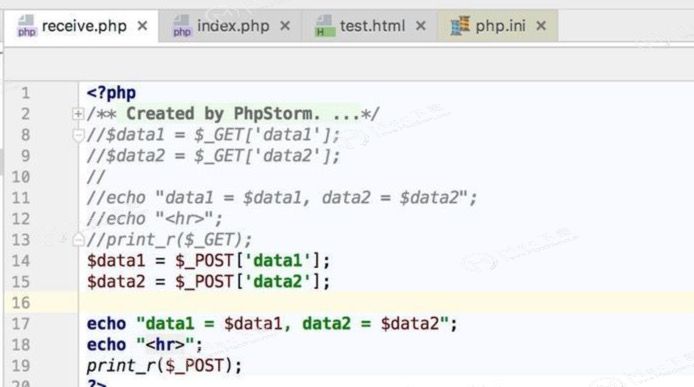This screenshot has width=694, height=387.
Task: Close the test.html tab
Action: [x=420, y=26]
